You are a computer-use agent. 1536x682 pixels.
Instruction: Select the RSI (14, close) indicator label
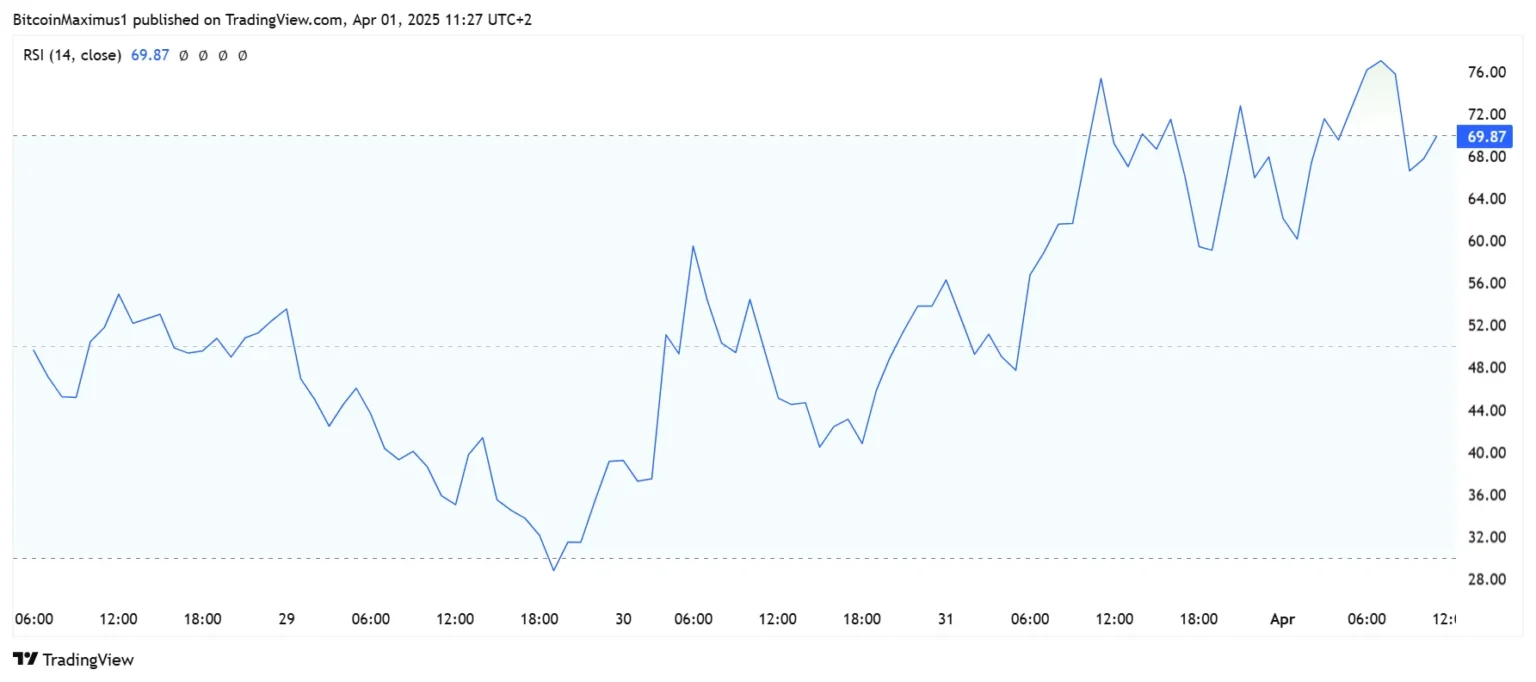(x=73, y=56)
